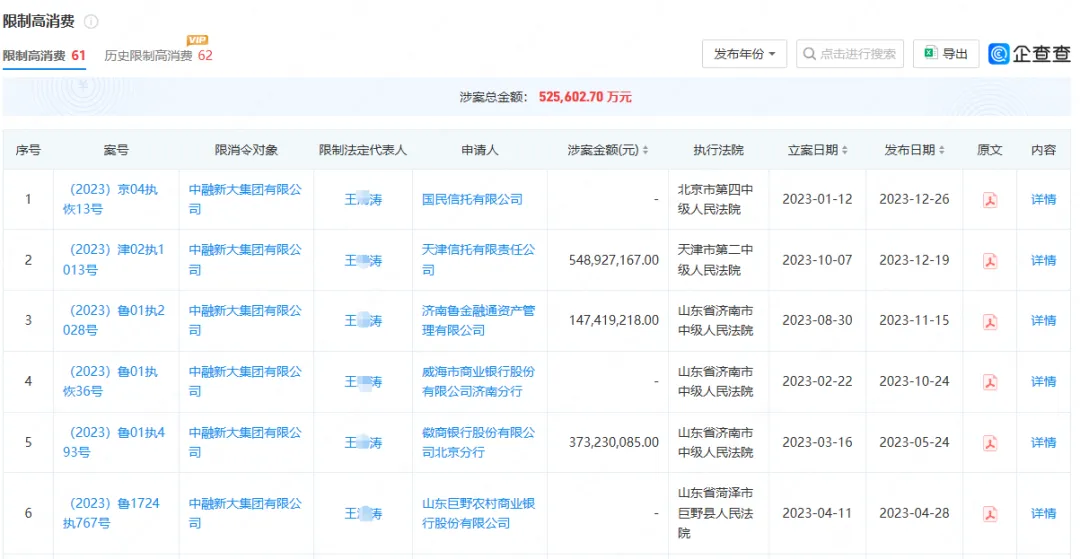1080x559 pixels.
Task: Select amount 373,230,085.00 cell
Action: point(614,442)
